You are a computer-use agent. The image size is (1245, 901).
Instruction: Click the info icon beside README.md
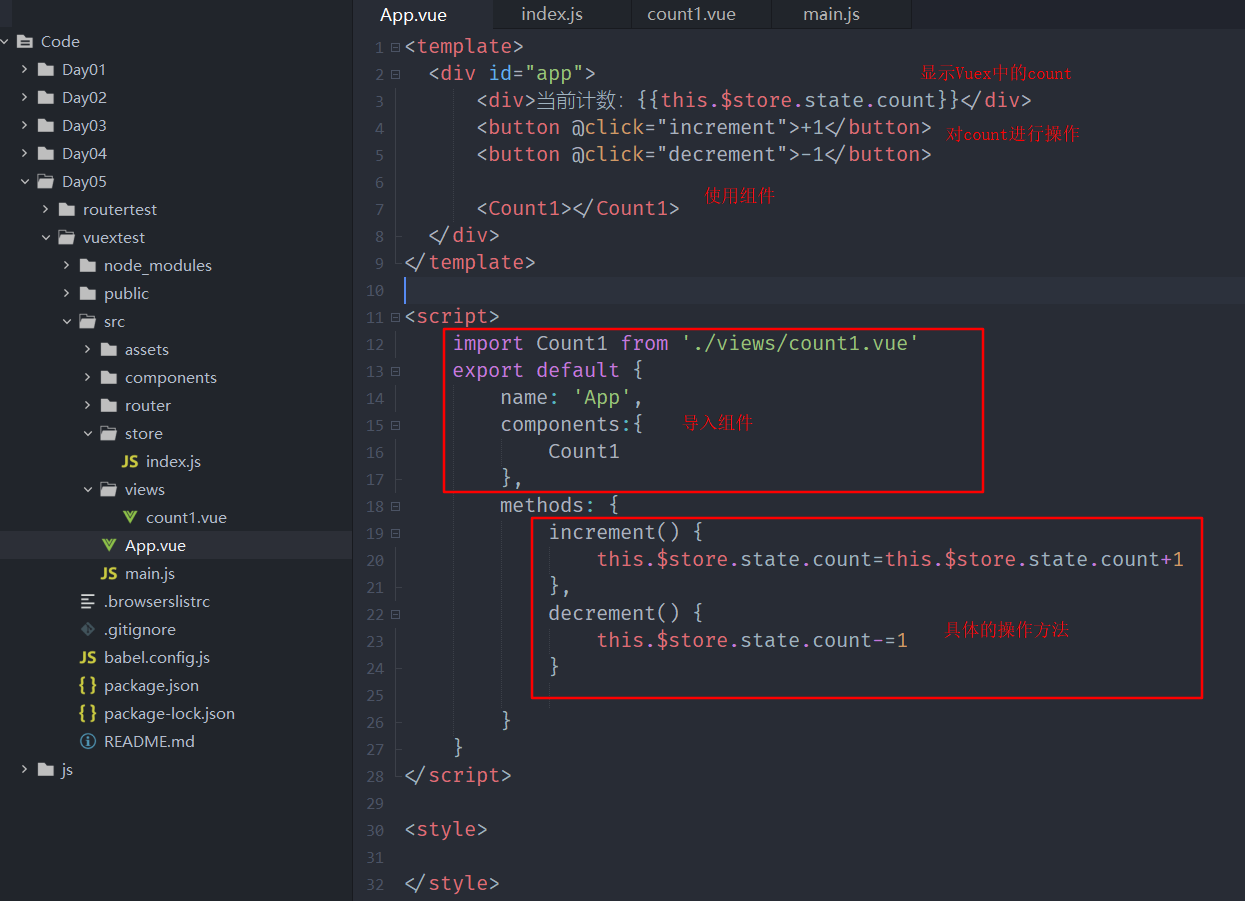[88, 742]
